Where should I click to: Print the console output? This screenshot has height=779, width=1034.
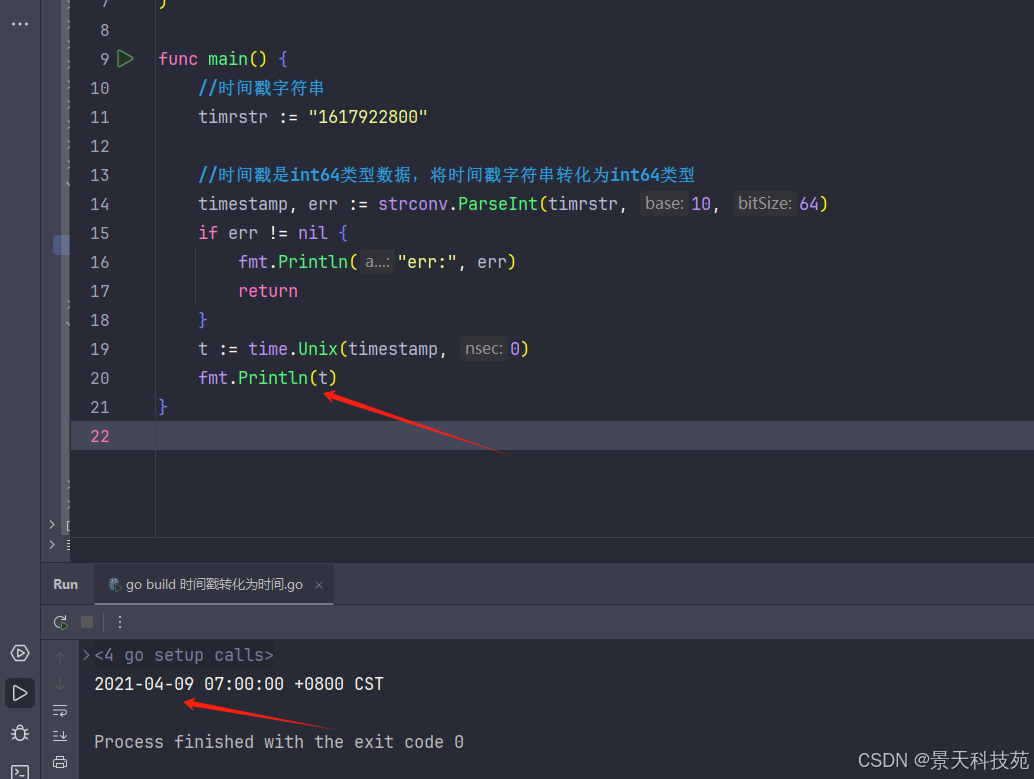pyautogui.click(x=60, y=762)
